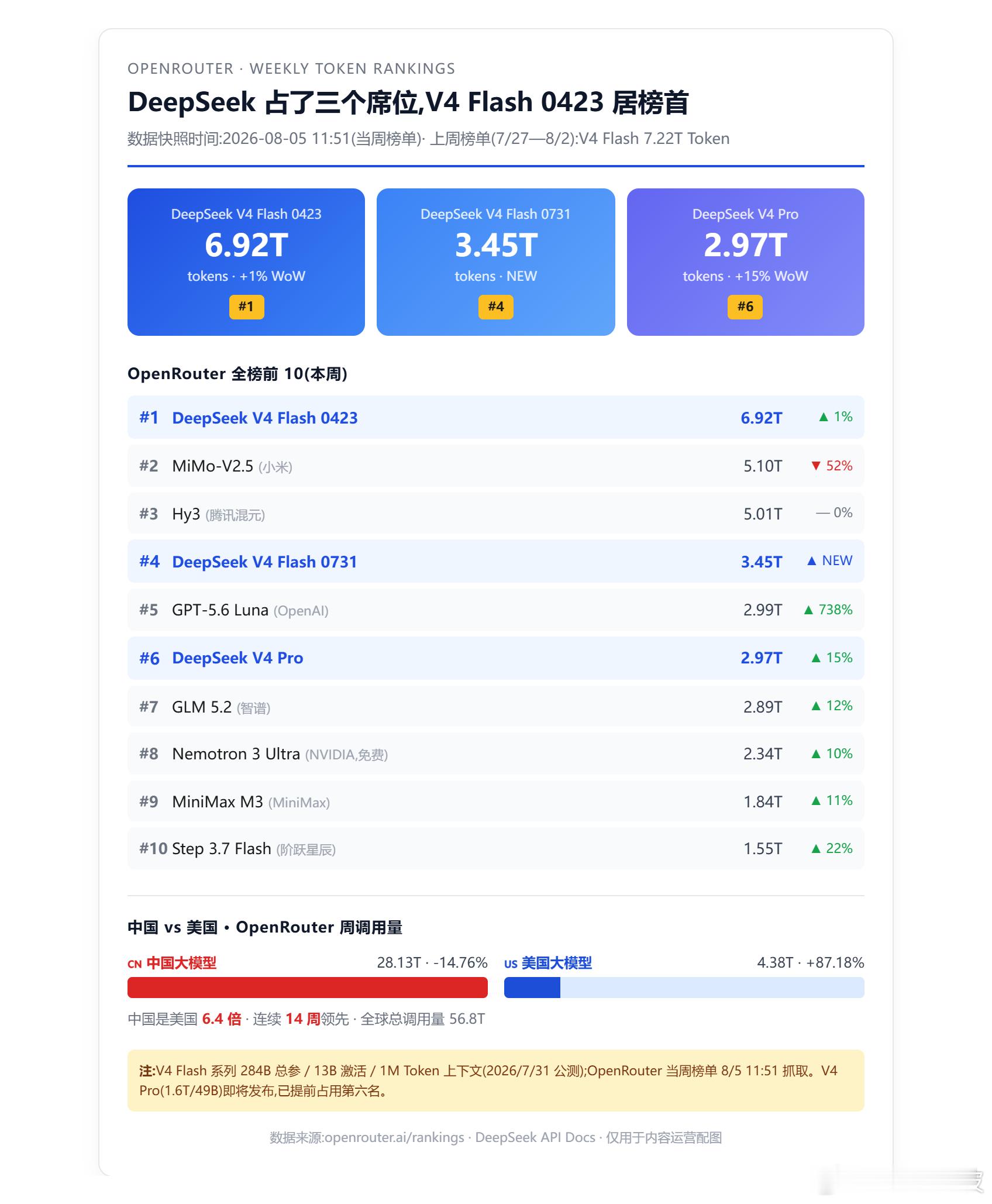This screenshot has height=1204, width=992.
Task: Click the #2 rank number
Action: coord(149,466)
